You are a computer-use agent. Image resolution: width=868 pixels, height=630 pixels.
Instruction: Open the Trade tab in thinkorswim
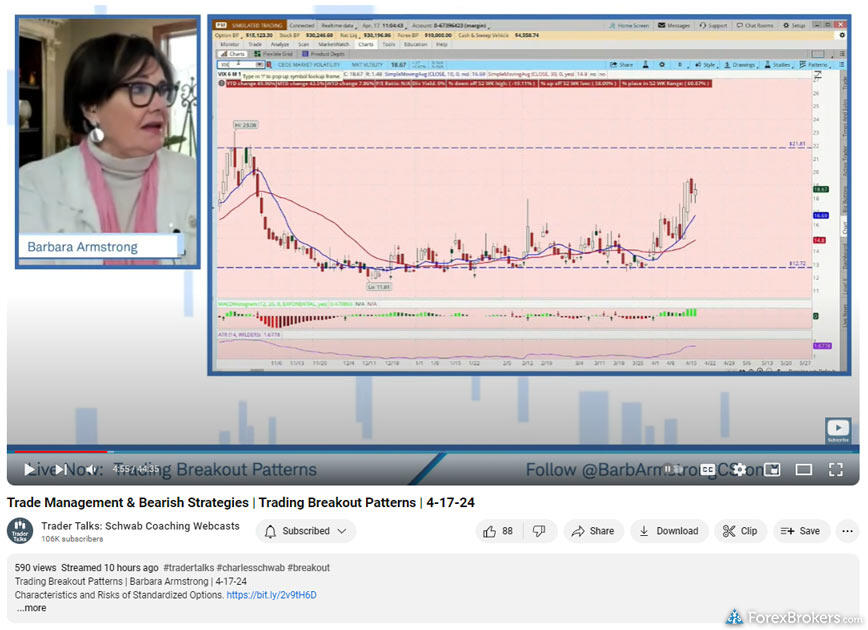tap(255, 44)
